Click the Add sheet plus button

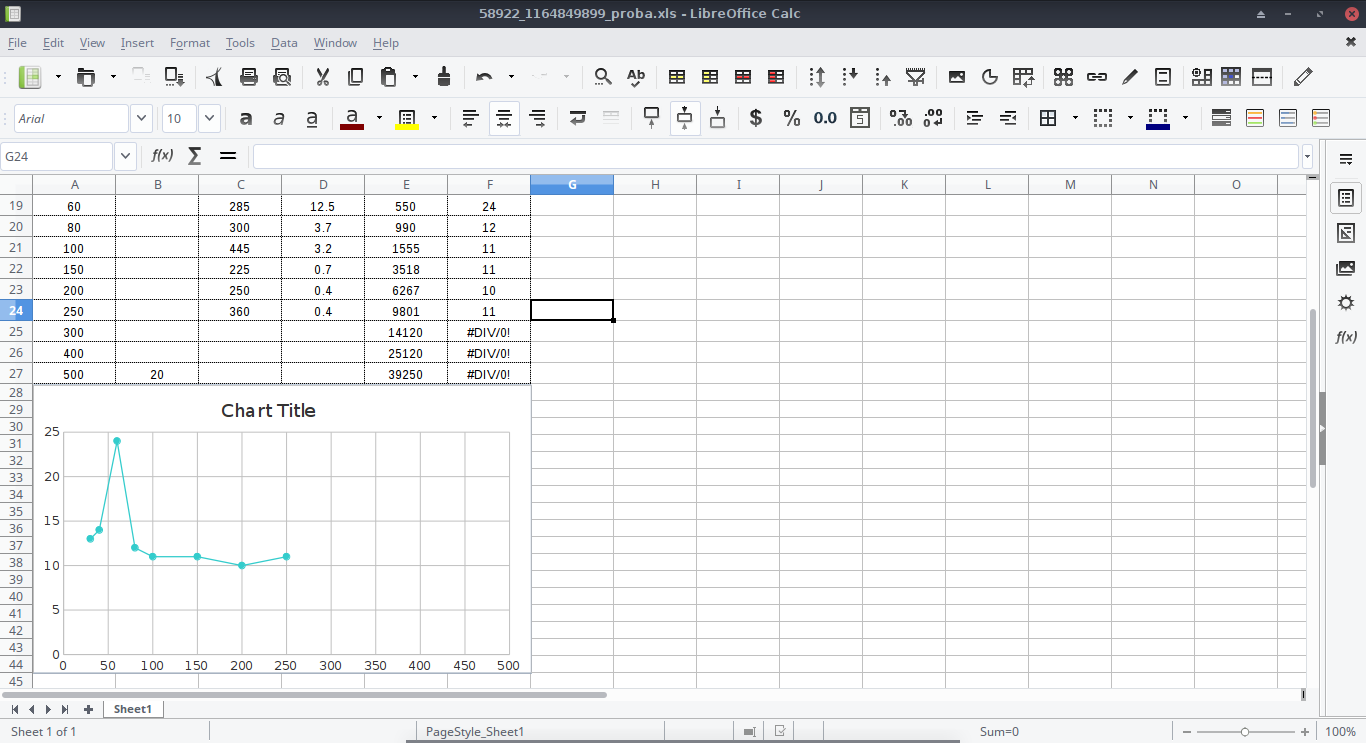(x=88, y=709)
